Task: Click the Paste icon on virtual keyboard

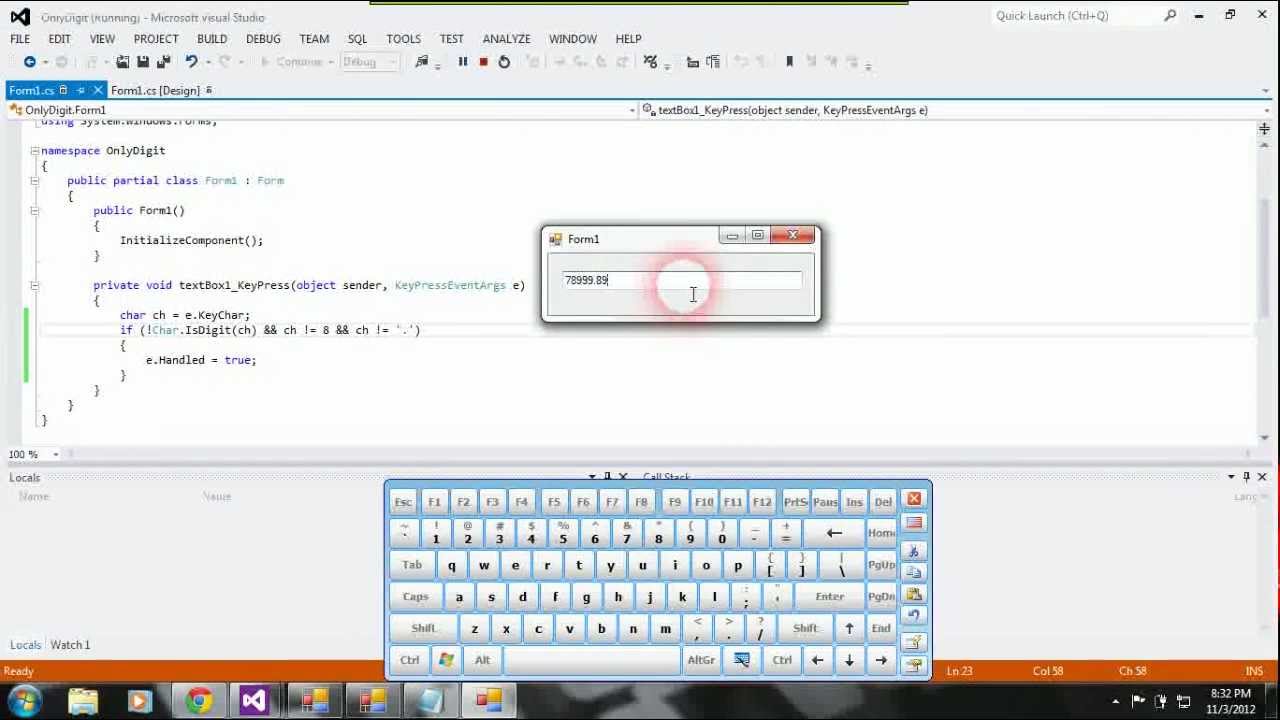Action: [x=913, y=595]
